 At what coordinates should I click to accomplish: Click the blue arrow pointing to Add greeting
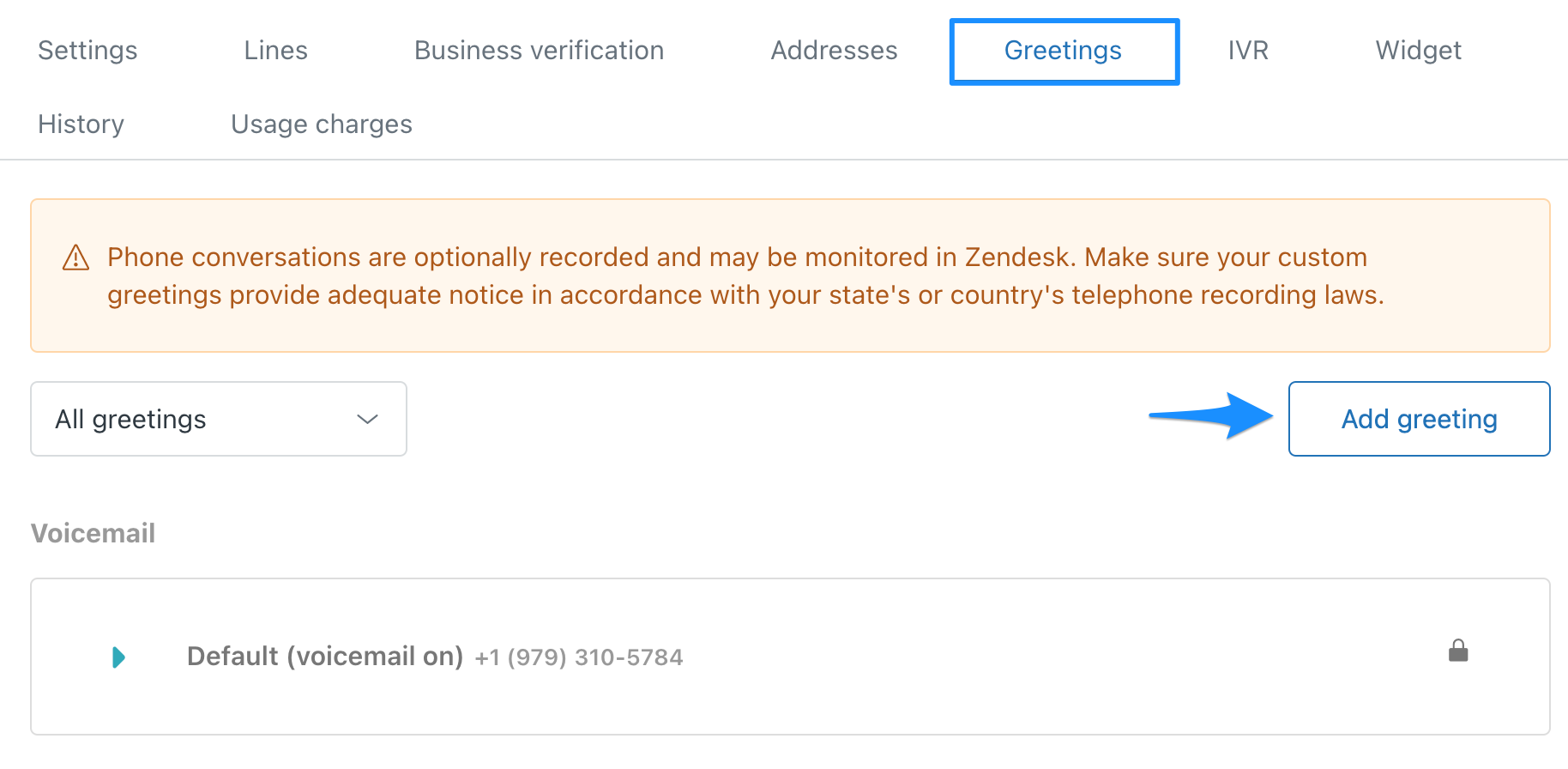(x=1211, y=416)
